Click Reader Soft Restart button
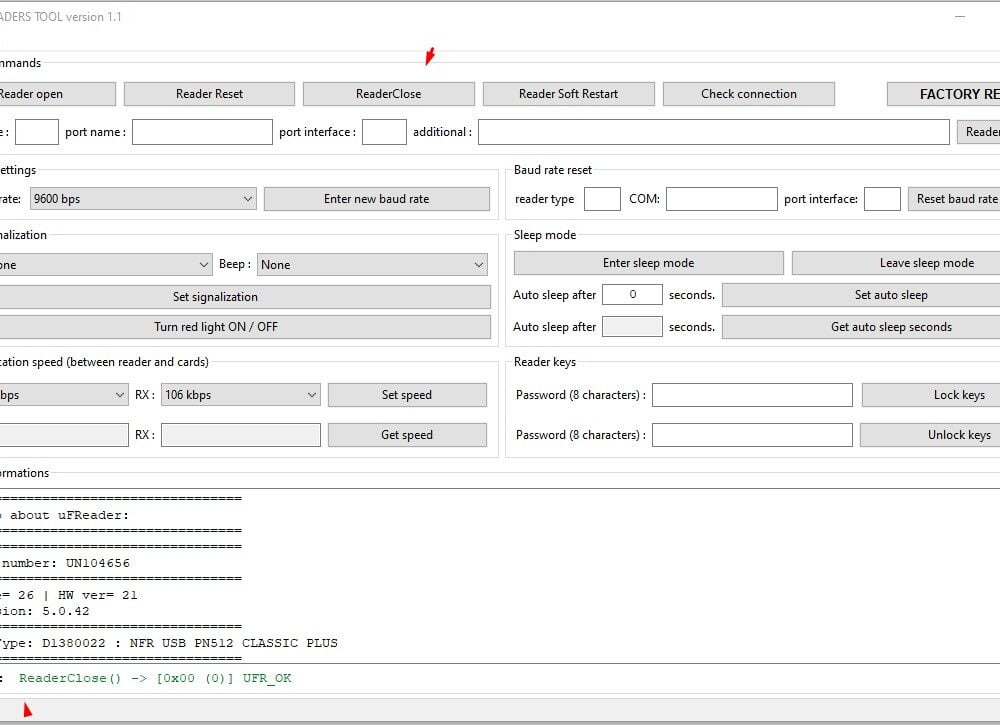The width and height of the screenshot is (1000, 725). click(568, 94)
